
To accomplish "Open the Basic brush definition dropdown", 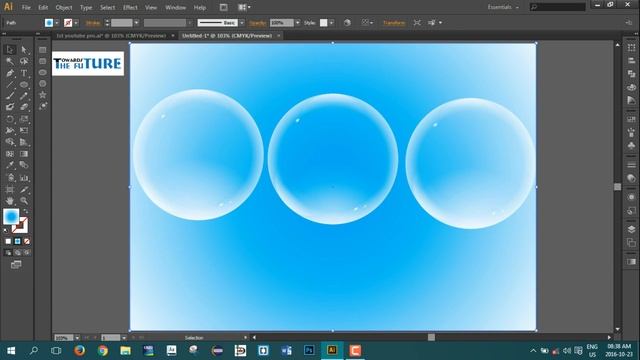I will pos(242,23).
